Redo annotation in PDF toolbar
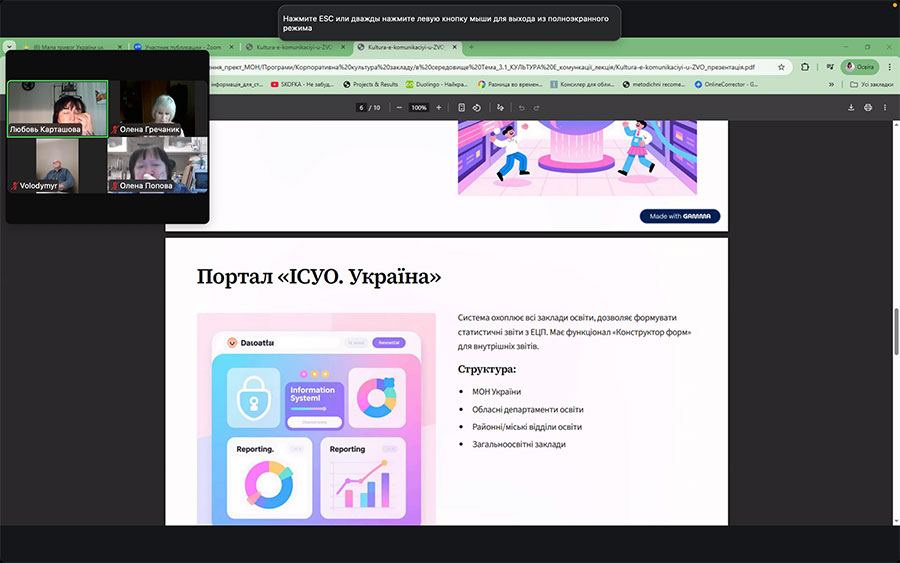Image resolution: width=900 pixels, height=563 pixels. click(537, 107)
